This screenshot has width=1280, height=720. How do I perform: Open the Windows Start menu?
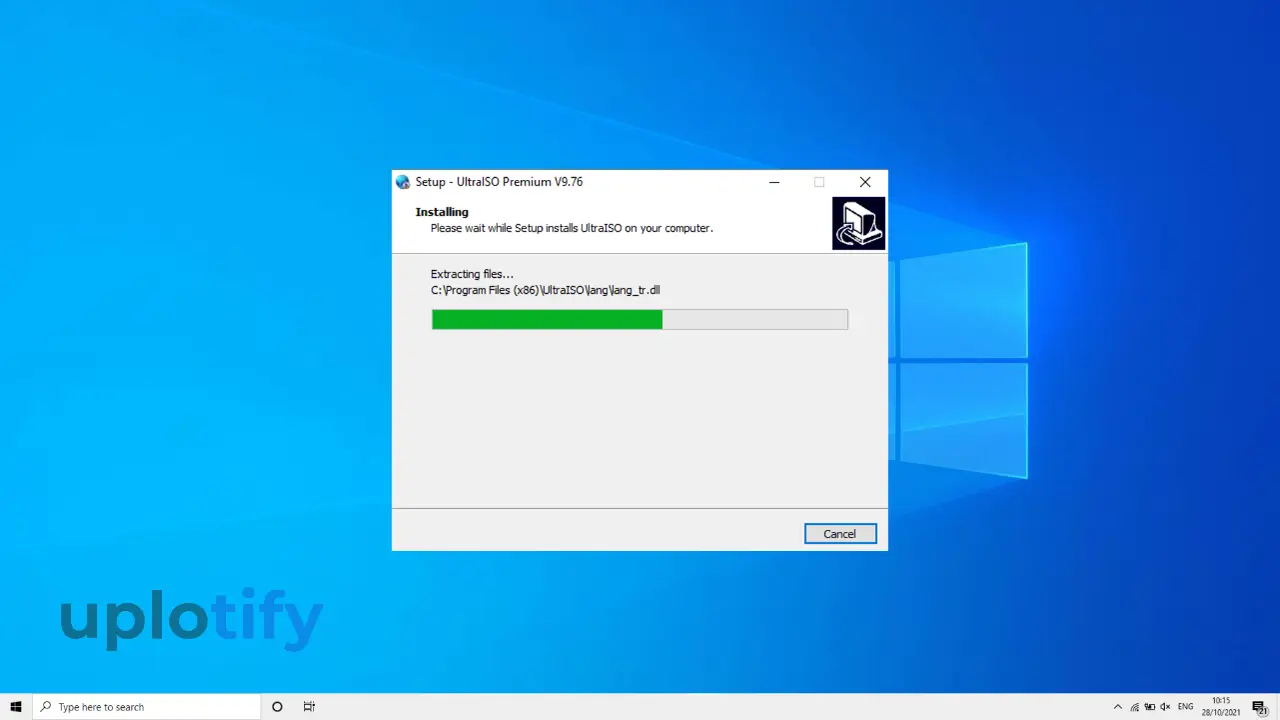click(x=16, y=707)
